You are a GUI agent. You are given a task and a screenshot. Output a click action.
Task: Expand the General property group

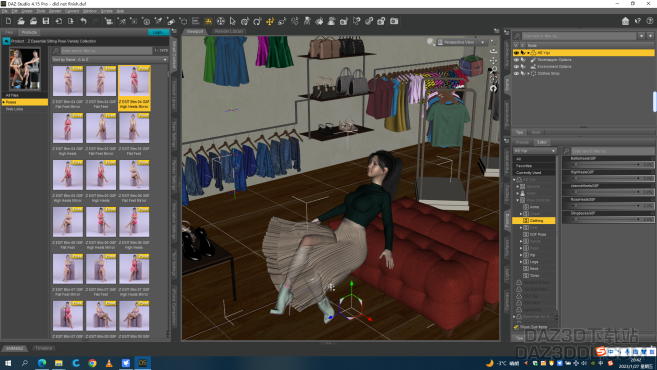pos(518,186)
